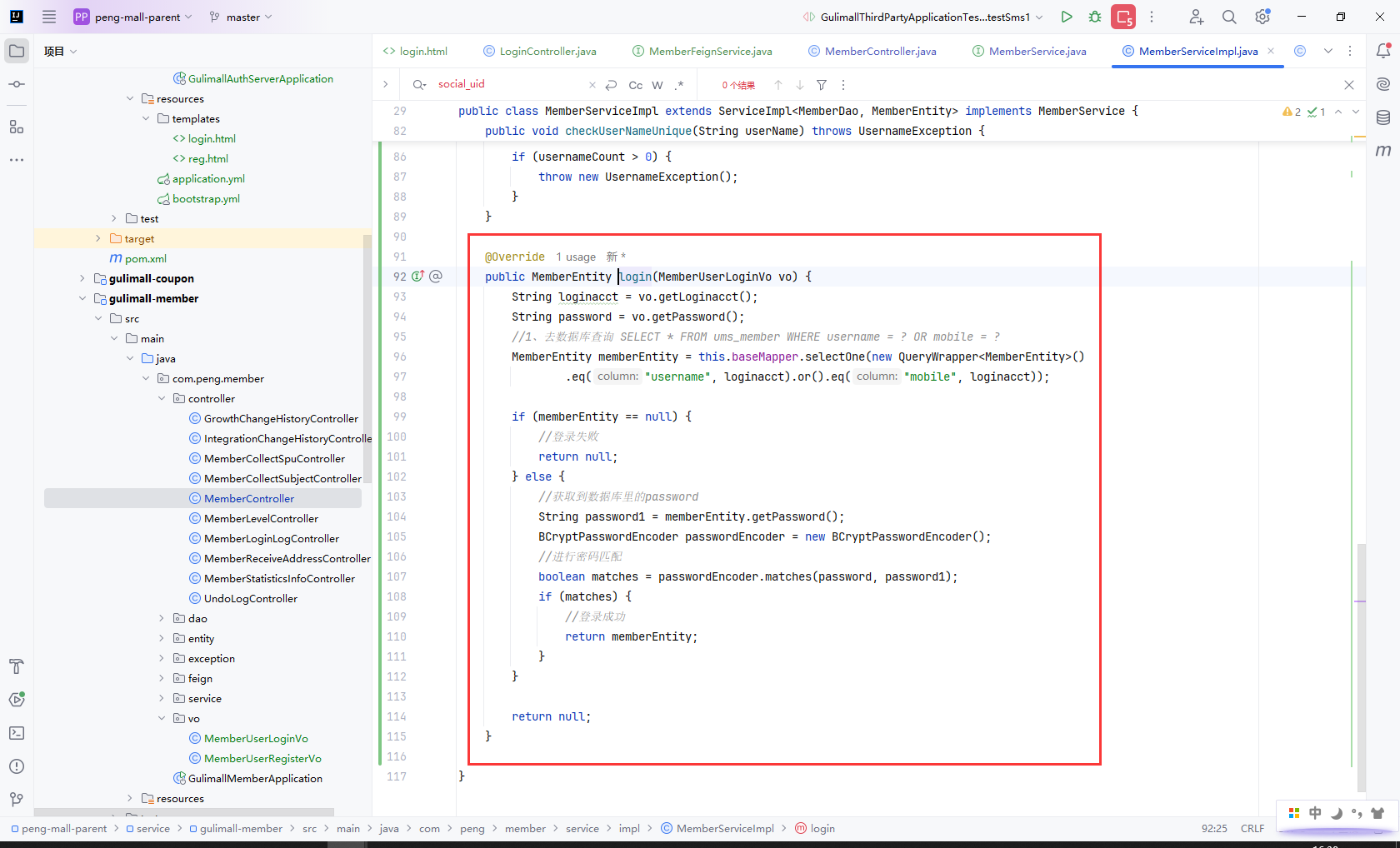Toggle the replace field expand arrow
Screen dimensions: 1400x848
click(x=385, y=84)
